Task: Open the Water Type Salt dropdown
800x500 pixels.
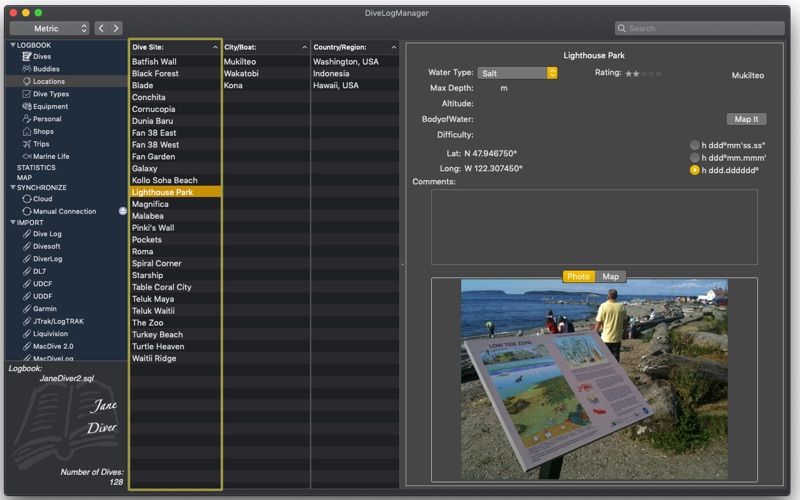Action: tap(517, 73)
